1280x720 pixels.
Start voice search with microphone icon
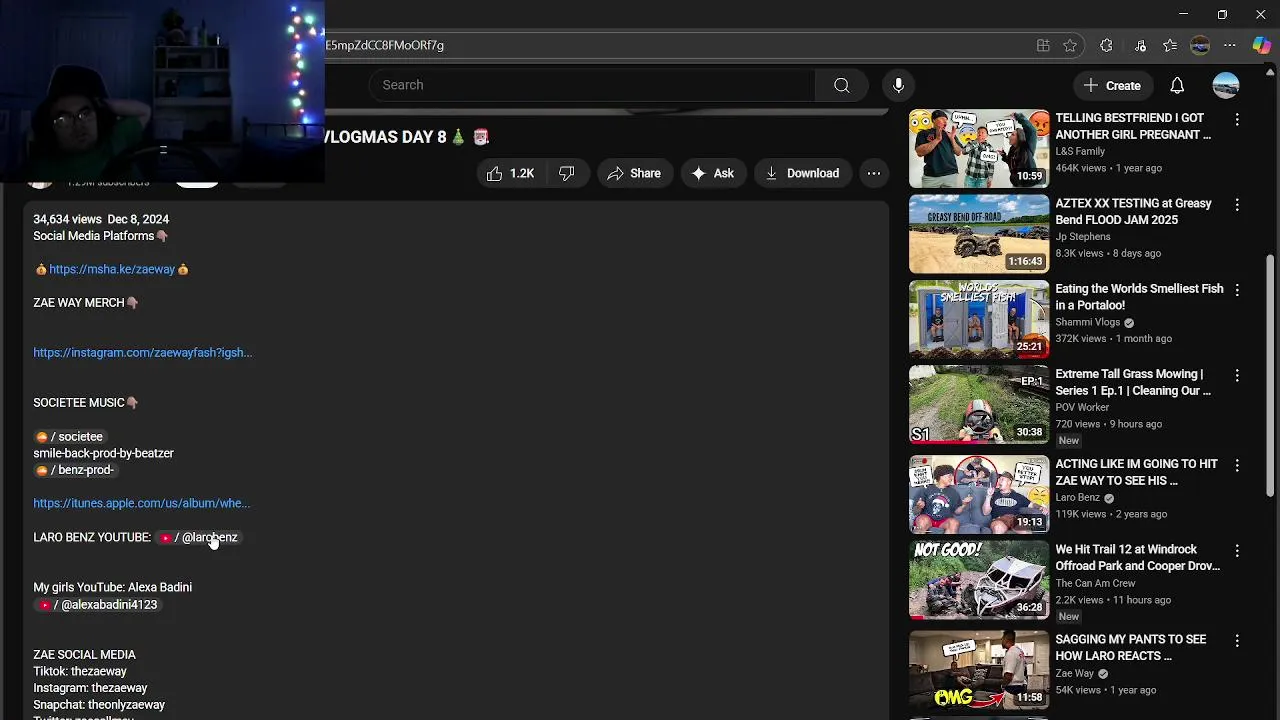898,85
